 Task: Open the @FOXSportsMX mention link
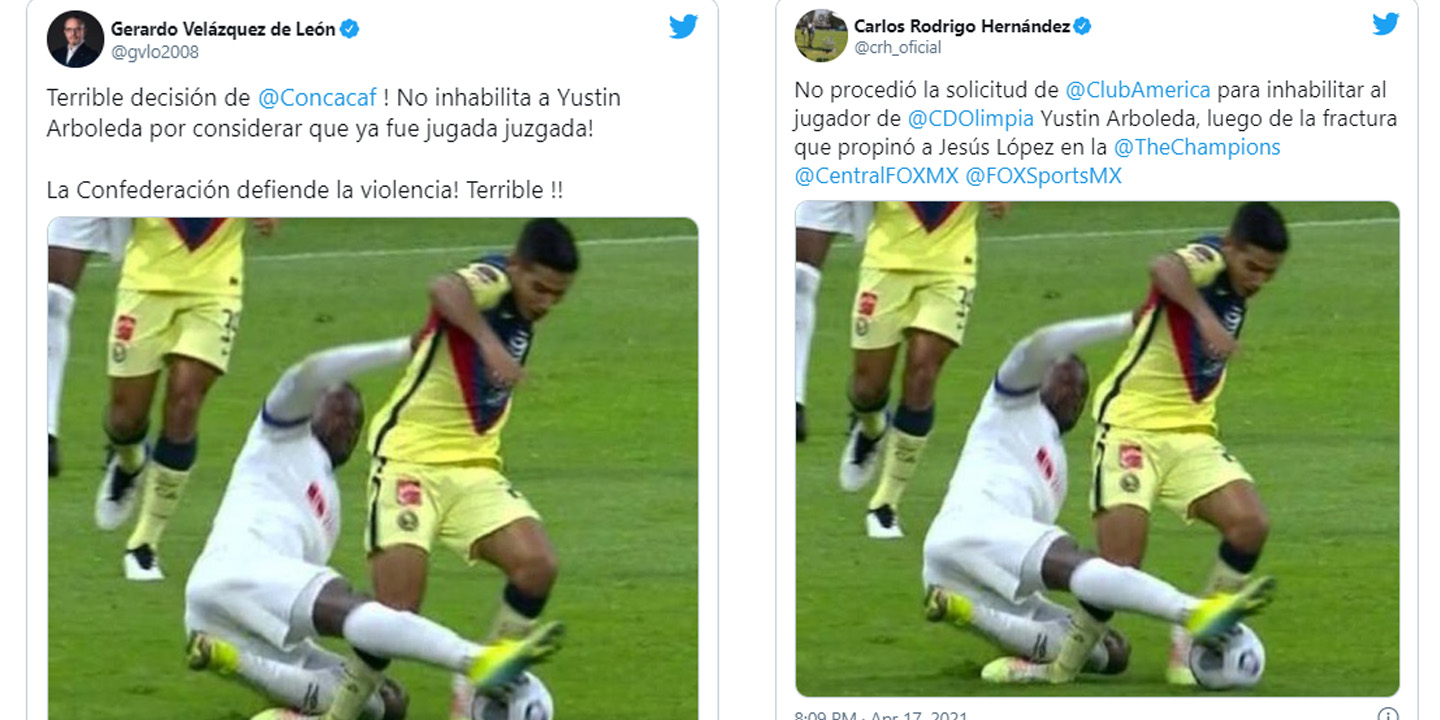pyautogui.click(x=1043, y=176)
